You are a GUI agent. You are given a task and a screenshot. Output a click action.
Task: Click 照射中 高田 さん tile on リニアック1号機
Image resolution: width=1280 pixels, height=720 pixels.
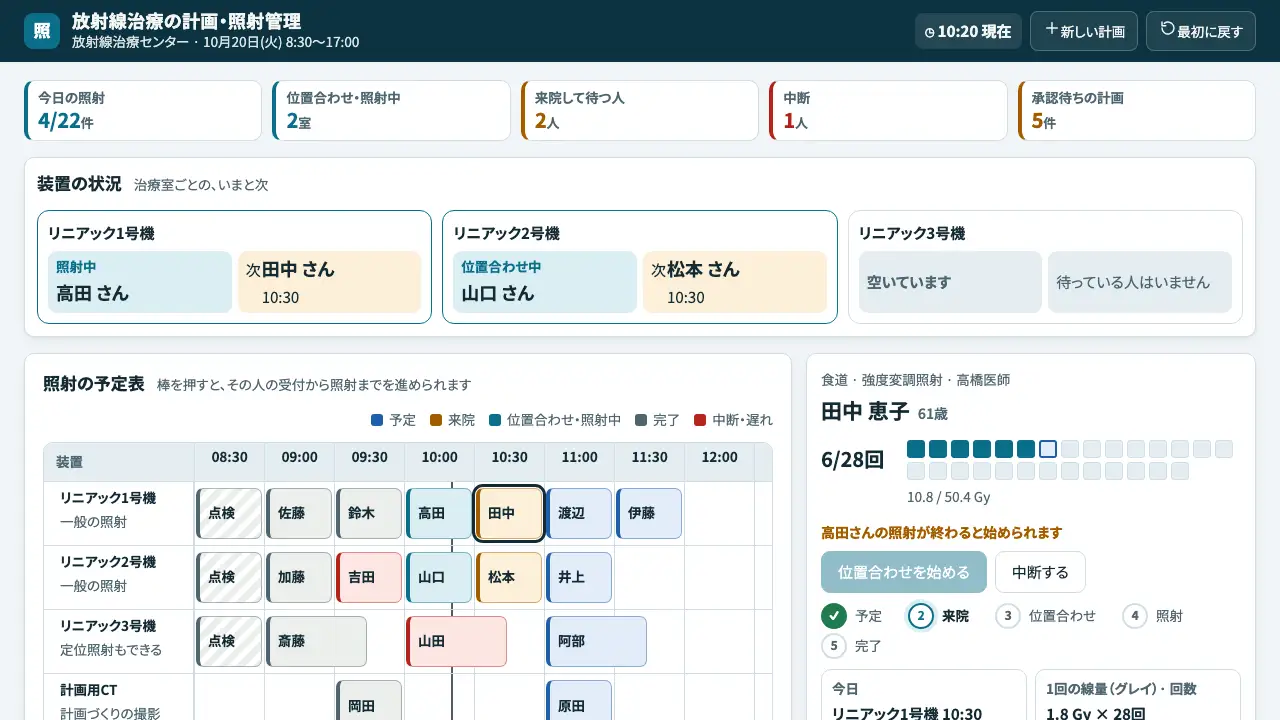140,282
